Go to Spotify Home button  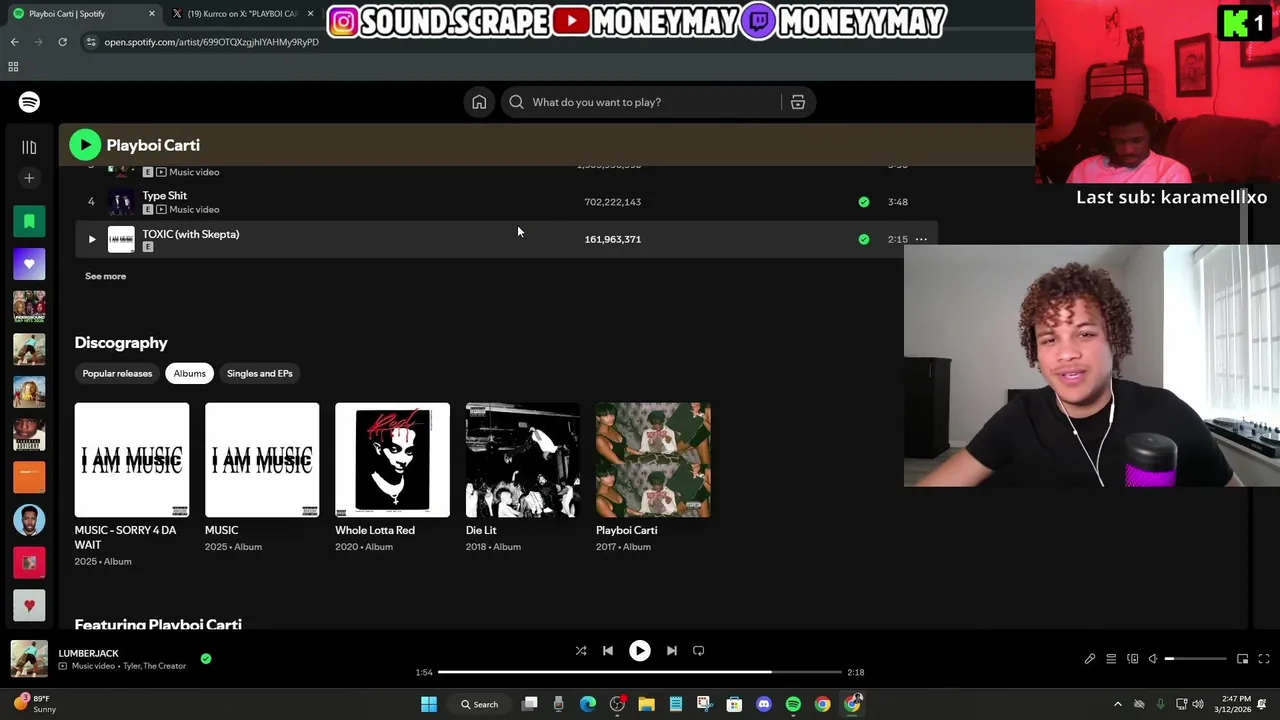click(x=479, y=102)
